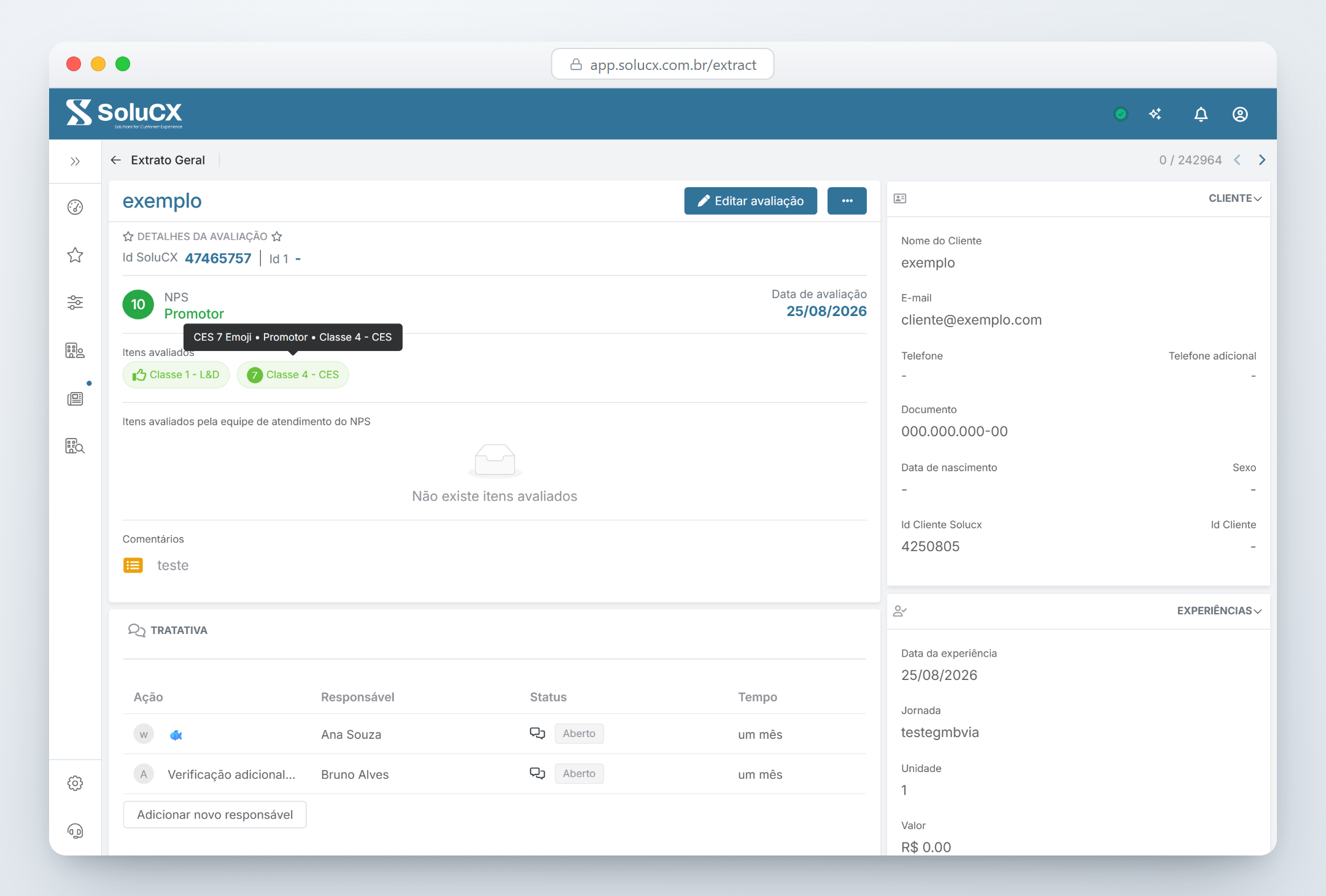Screen dimensions: 1326x896
Task: Go back using the Extrato Geral arrow
Action: pos(115,160)
